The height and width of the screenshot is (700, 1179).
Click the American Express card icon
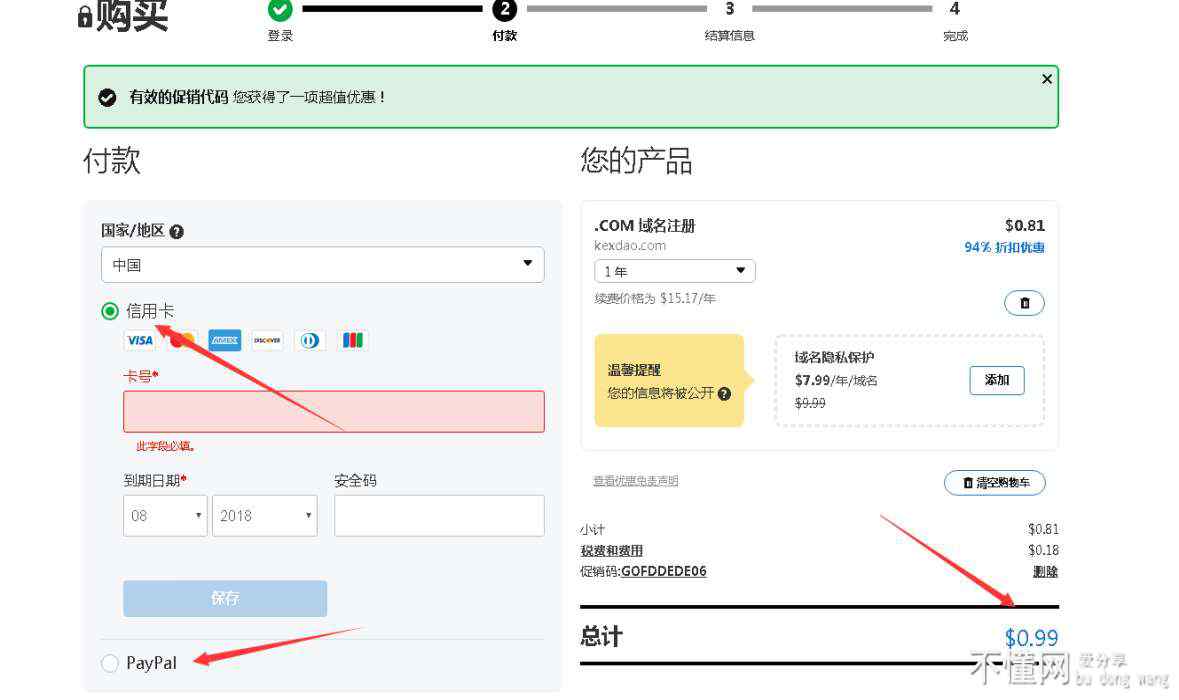(x=224, y=340)
